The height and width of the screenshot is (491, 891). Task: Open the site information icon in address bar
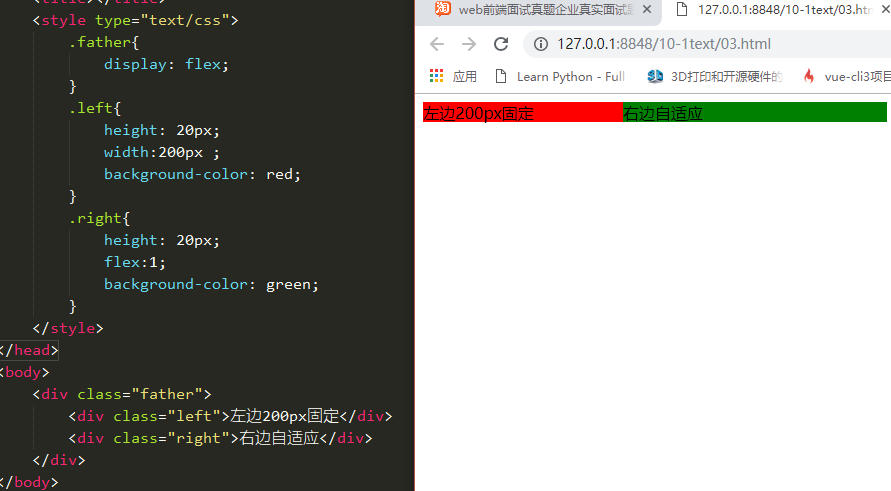tap(541, 44)
